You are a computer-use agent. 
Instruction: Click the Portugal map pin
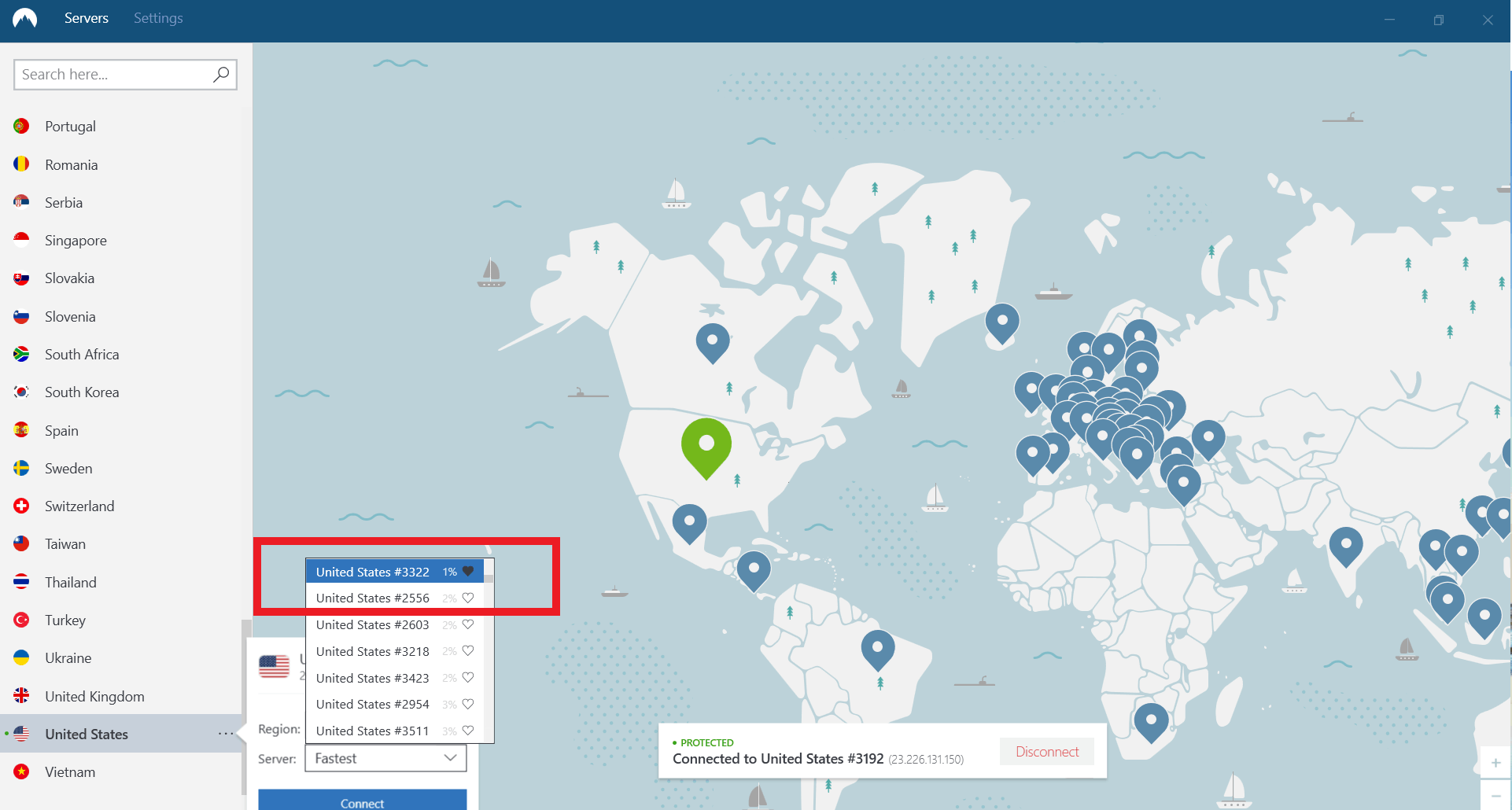tap(1032, 456)
